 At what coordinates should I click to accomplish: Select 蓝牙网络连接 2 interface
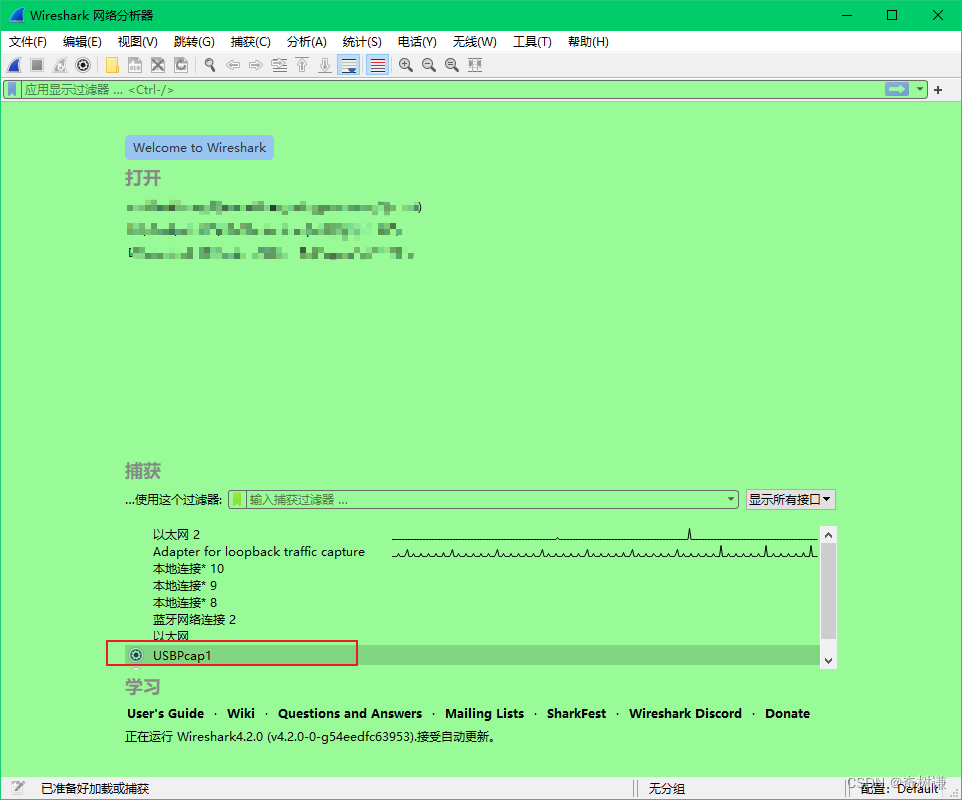pos(194,620)
